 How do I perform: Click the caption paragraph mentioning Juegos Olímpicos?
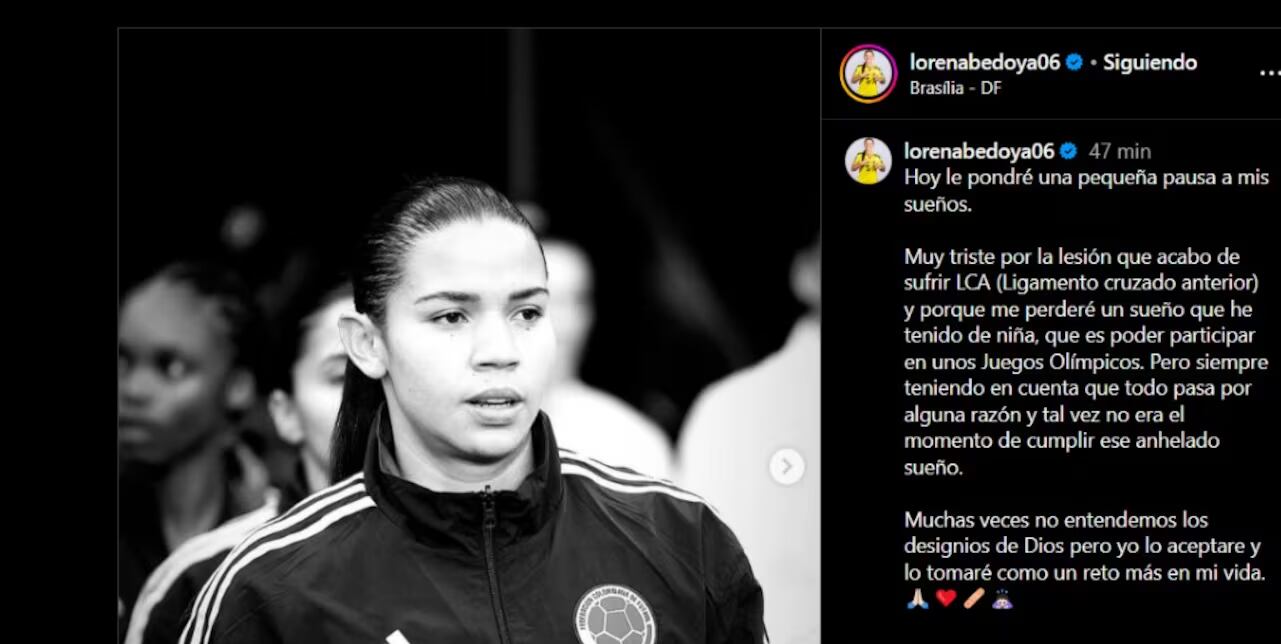[1086, 361]
